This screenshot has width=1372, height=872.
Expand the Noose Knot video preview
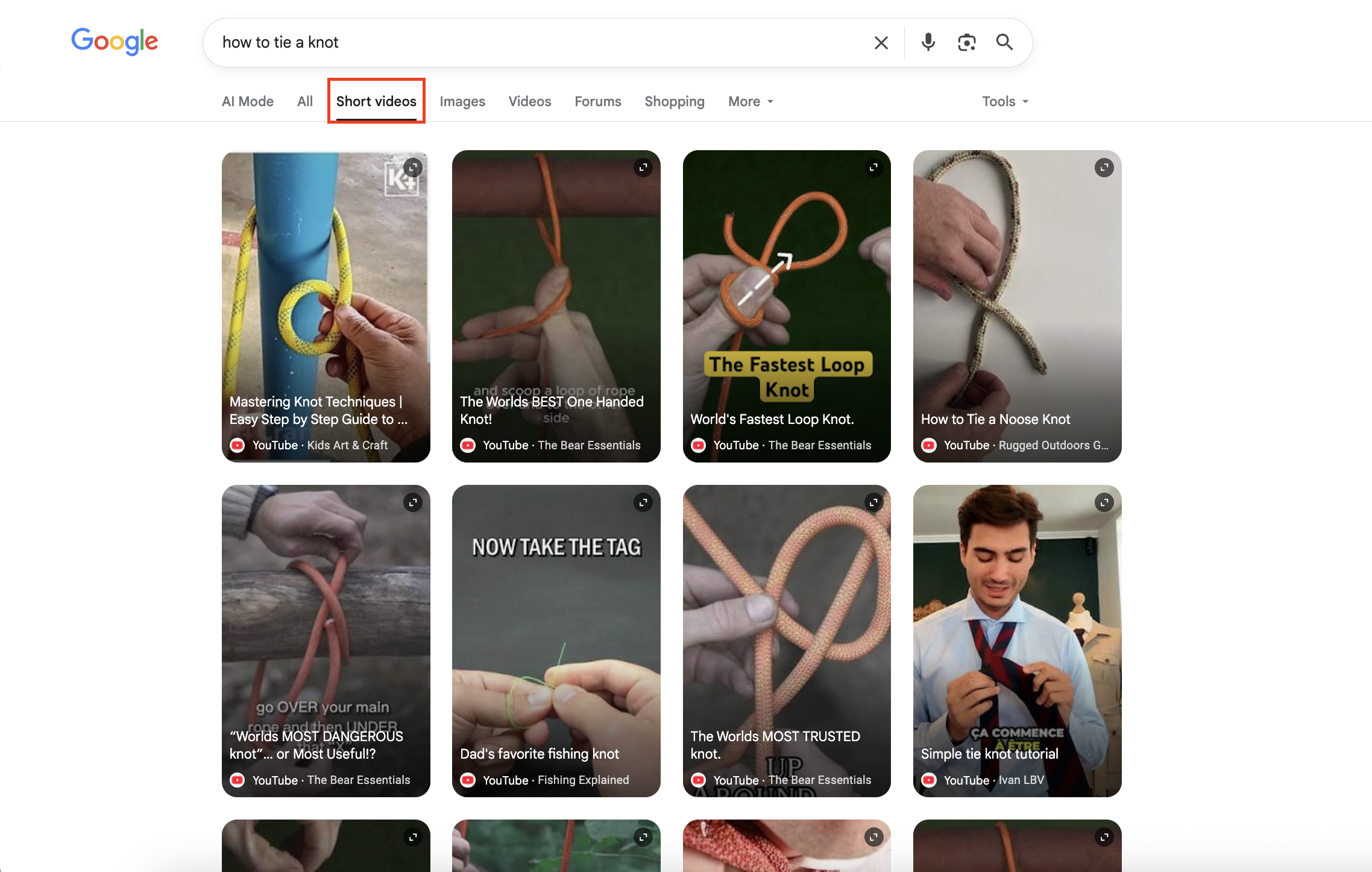coord(1104,168)
